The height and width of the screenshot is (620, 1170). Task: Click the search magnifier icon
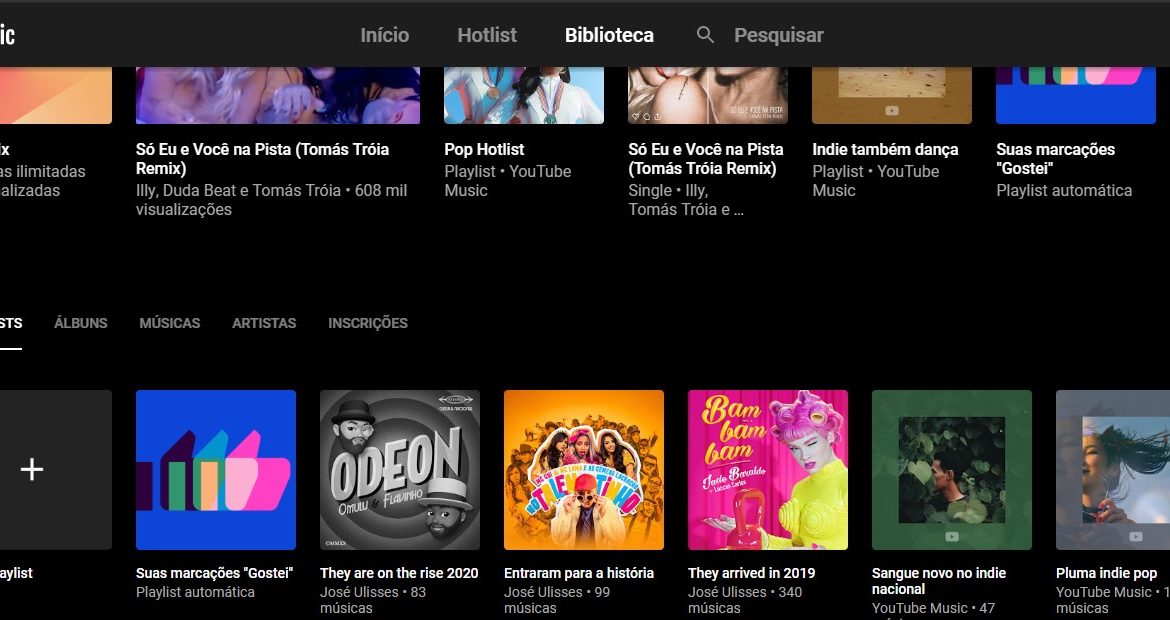(x=705, y=35)
